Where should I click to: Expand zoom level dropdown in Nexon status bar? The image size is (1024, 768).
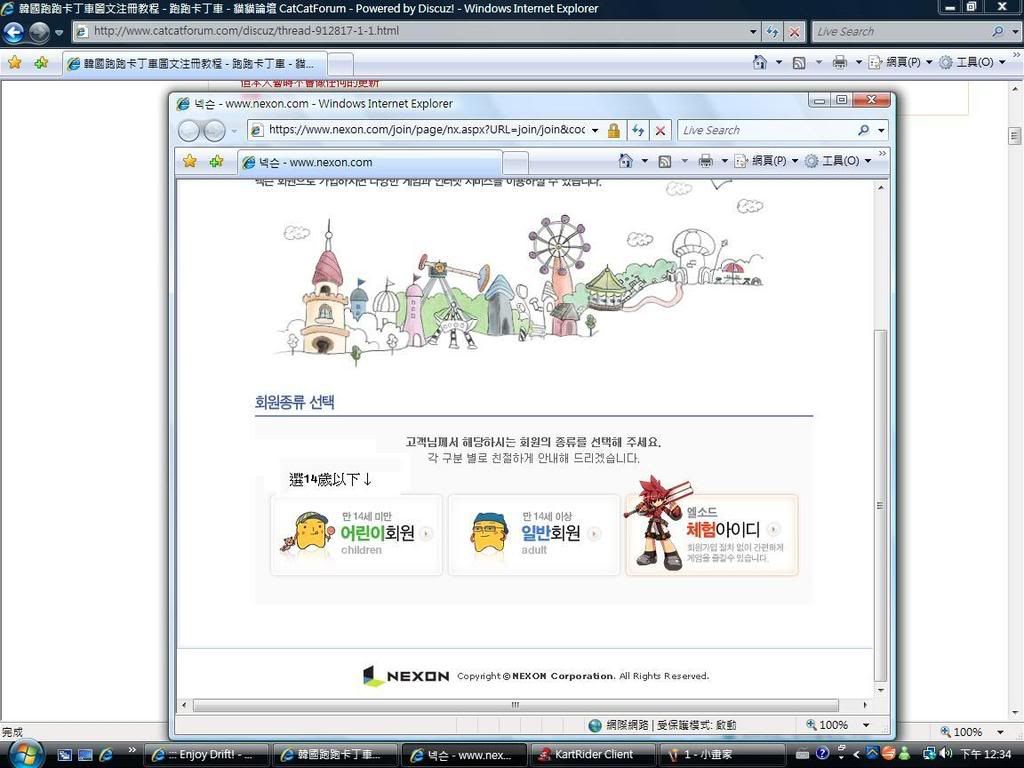point(866,725)
